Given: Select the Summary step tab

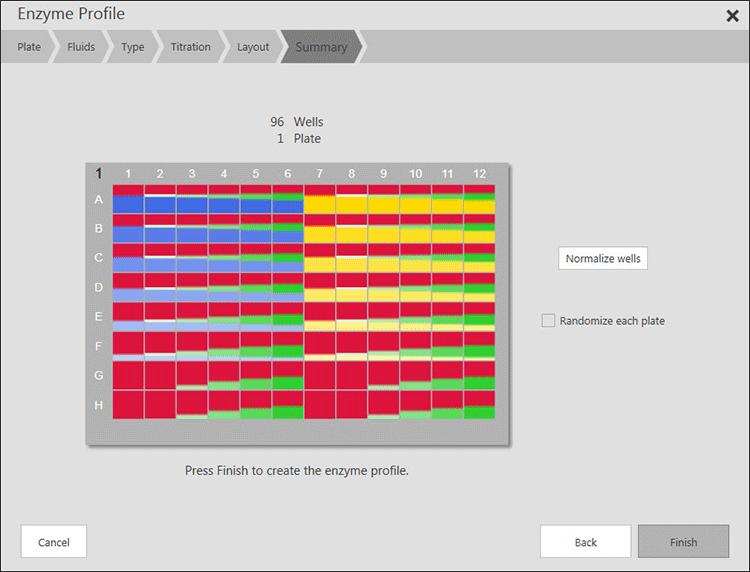Looking at the screenshot, I should [x=321, y=47].
